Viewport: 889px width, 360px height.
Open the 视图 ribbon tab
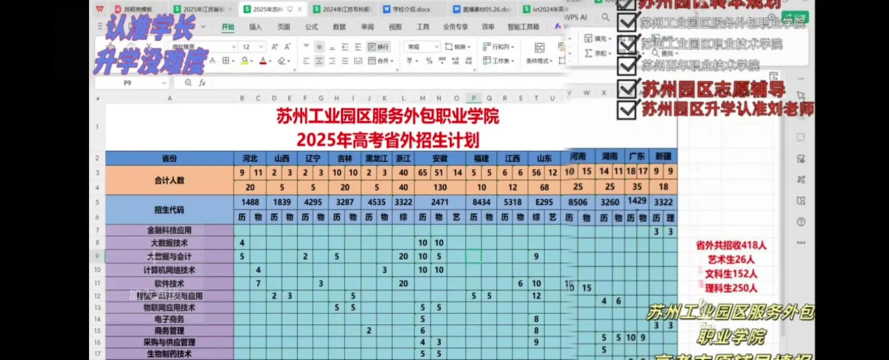coord(395,27)
